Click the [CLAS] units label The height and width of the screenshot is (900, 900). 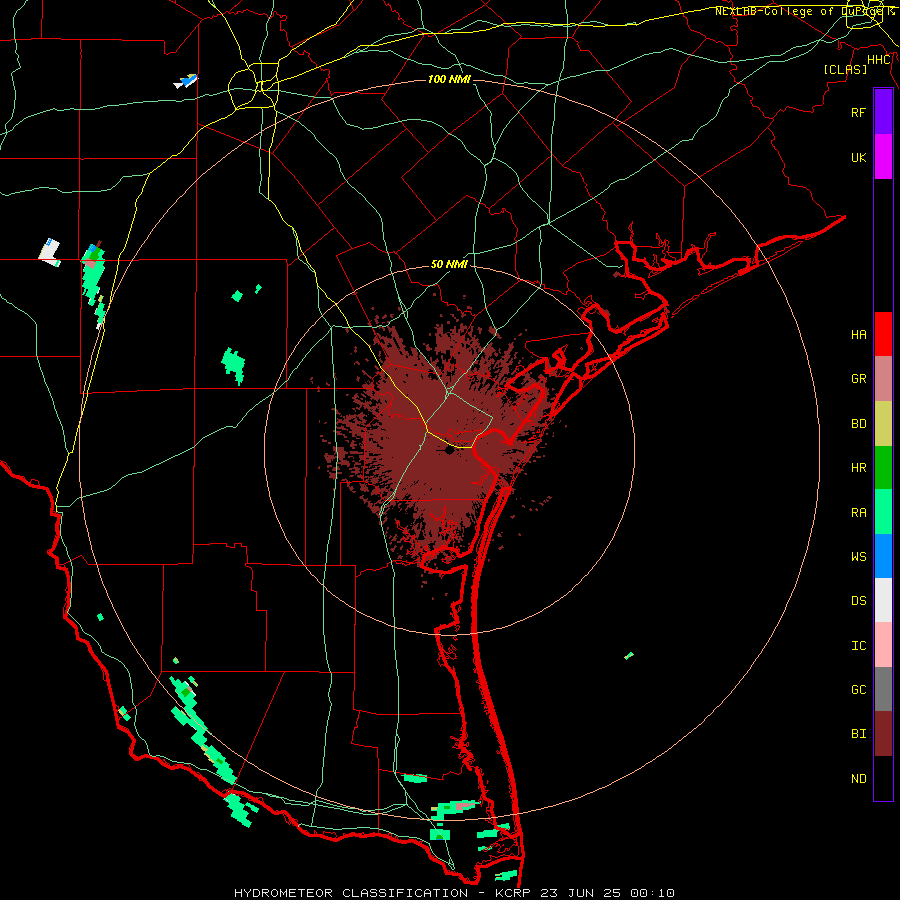point(845,70)
